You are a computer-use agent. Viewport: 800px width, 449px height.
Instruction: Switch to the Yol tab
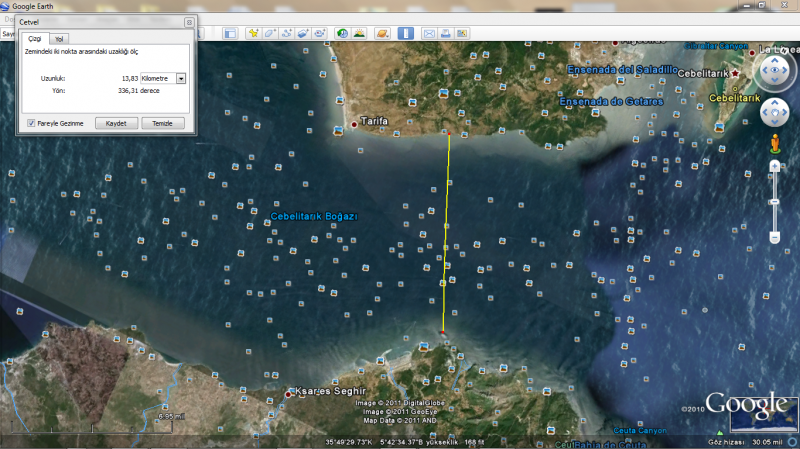point(60,38)
